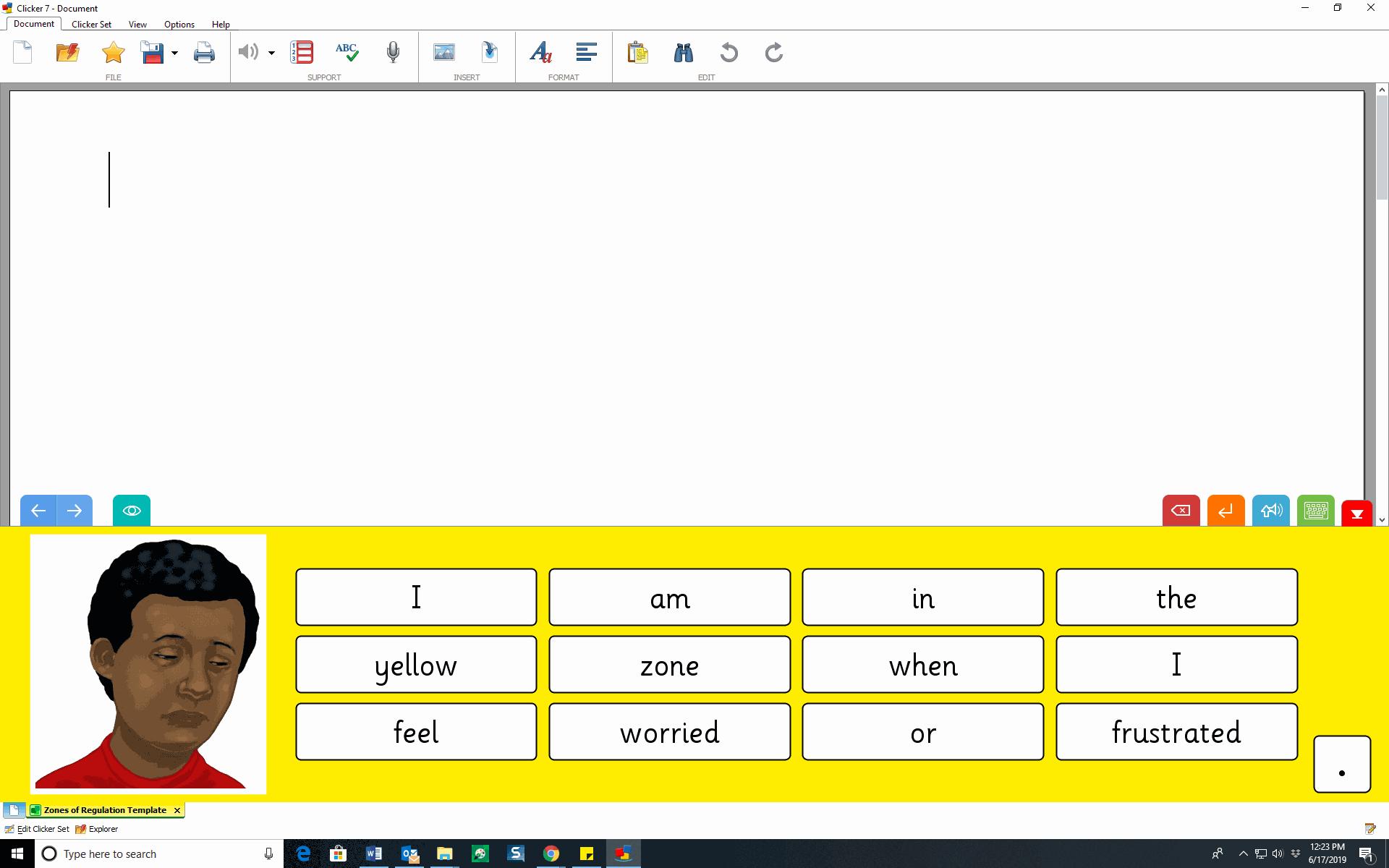1389x868 pixels.
Task: Insert a picture with image icon
Action: (443, 52)
